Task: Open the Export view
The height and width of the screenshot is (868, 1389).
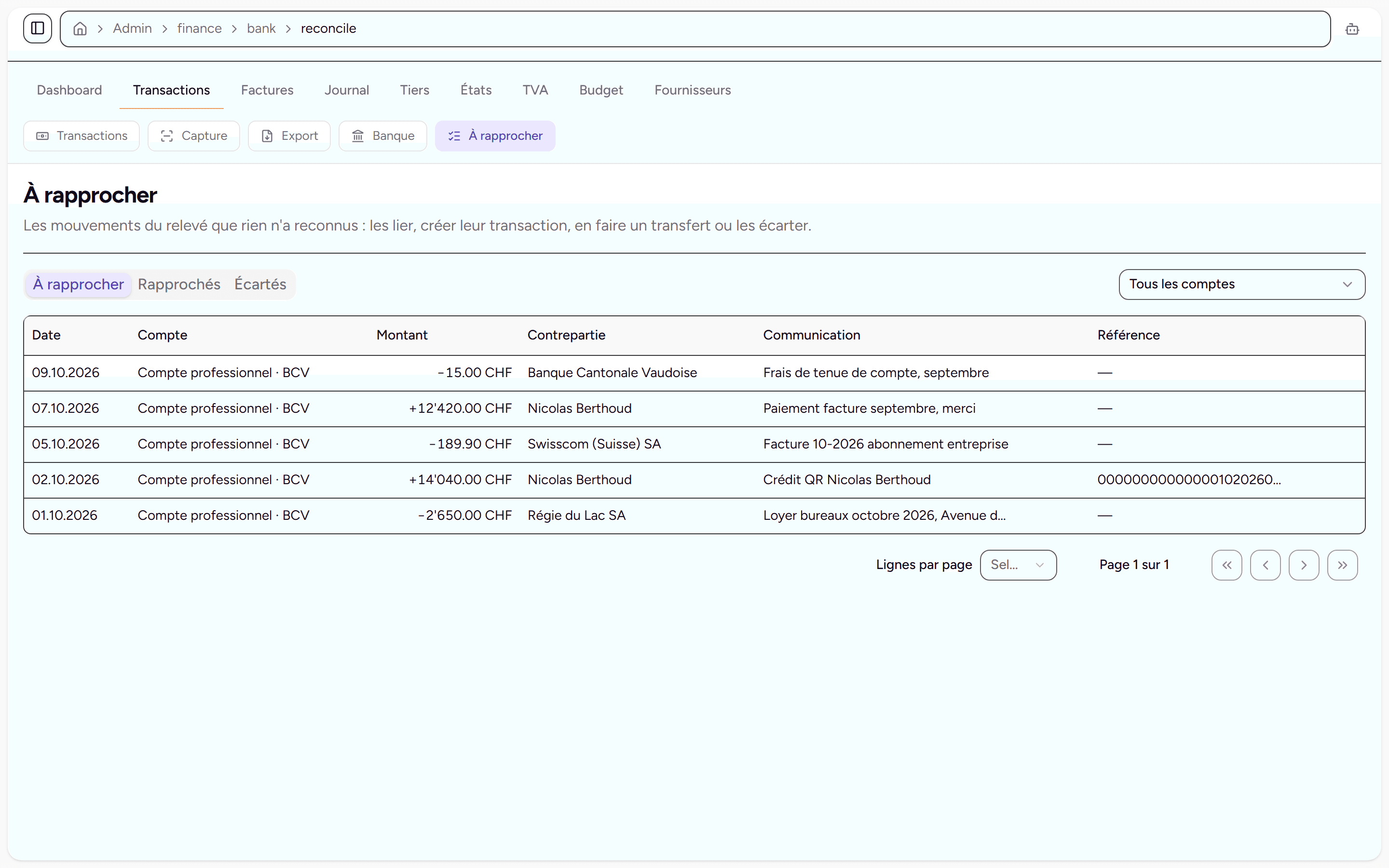Action: point(289,136)
